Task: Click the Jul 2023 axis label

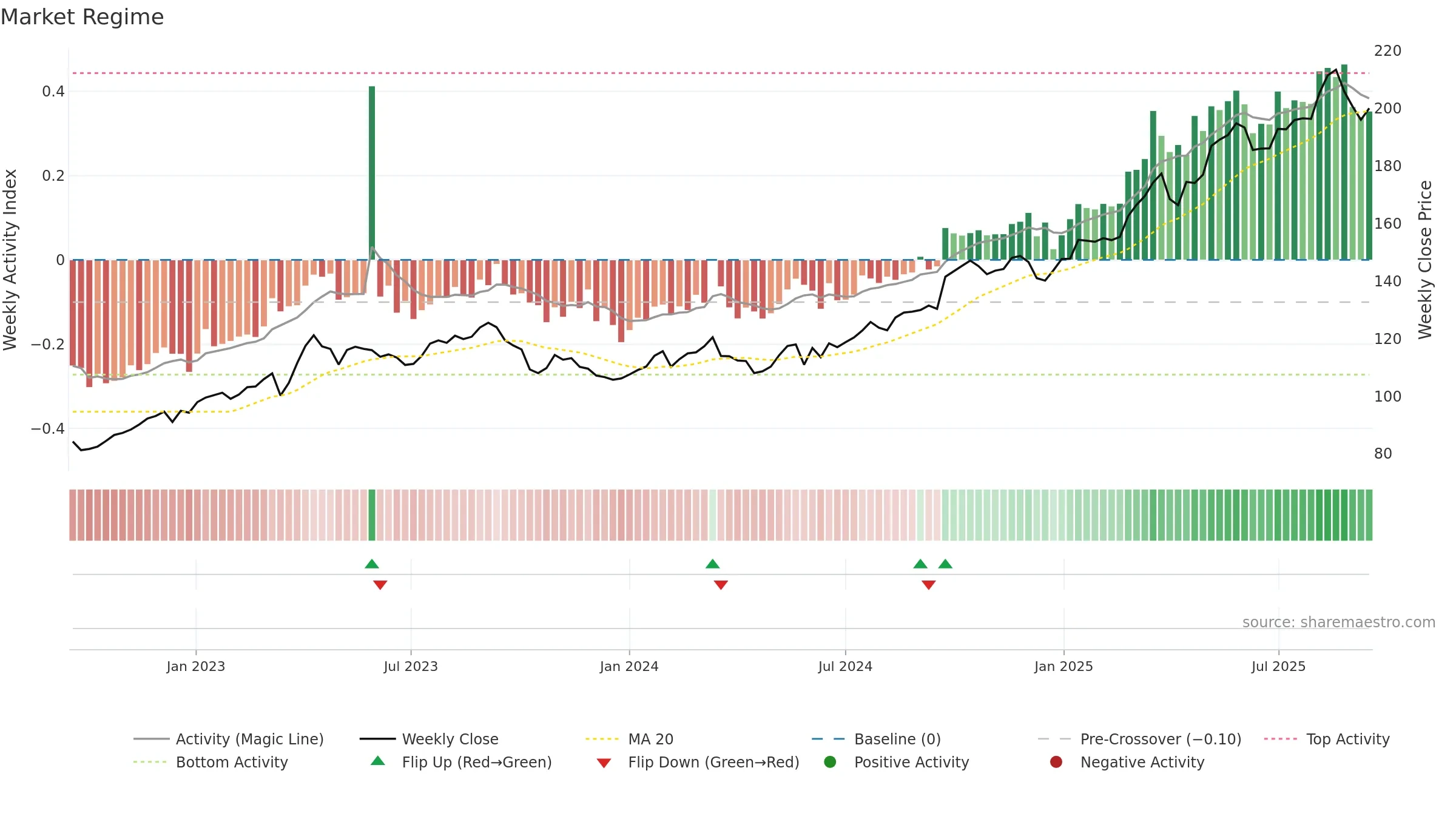Action: pos(411,666)
